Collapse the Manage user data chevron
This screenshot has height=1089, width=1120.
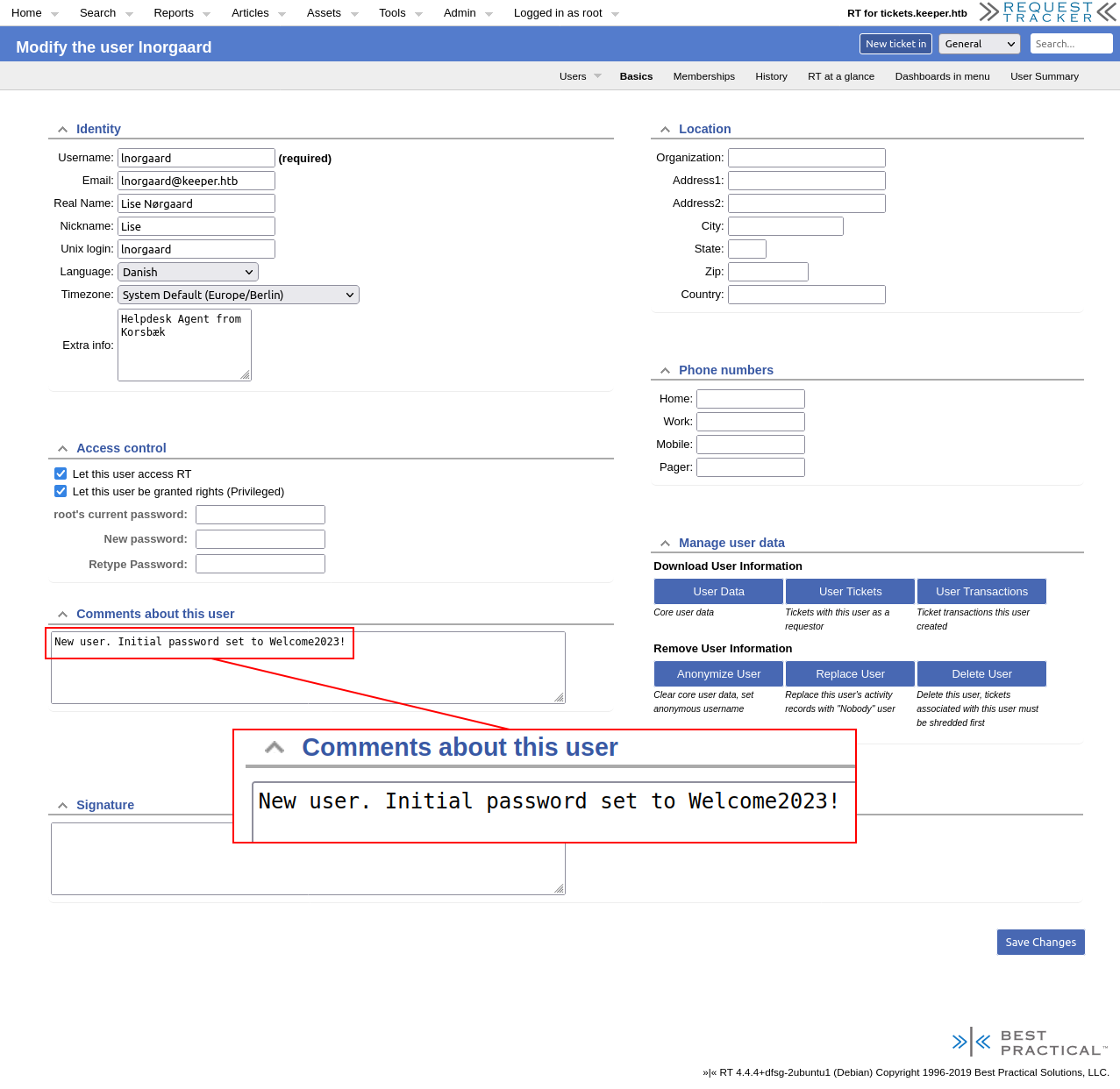tap(665, 544)
